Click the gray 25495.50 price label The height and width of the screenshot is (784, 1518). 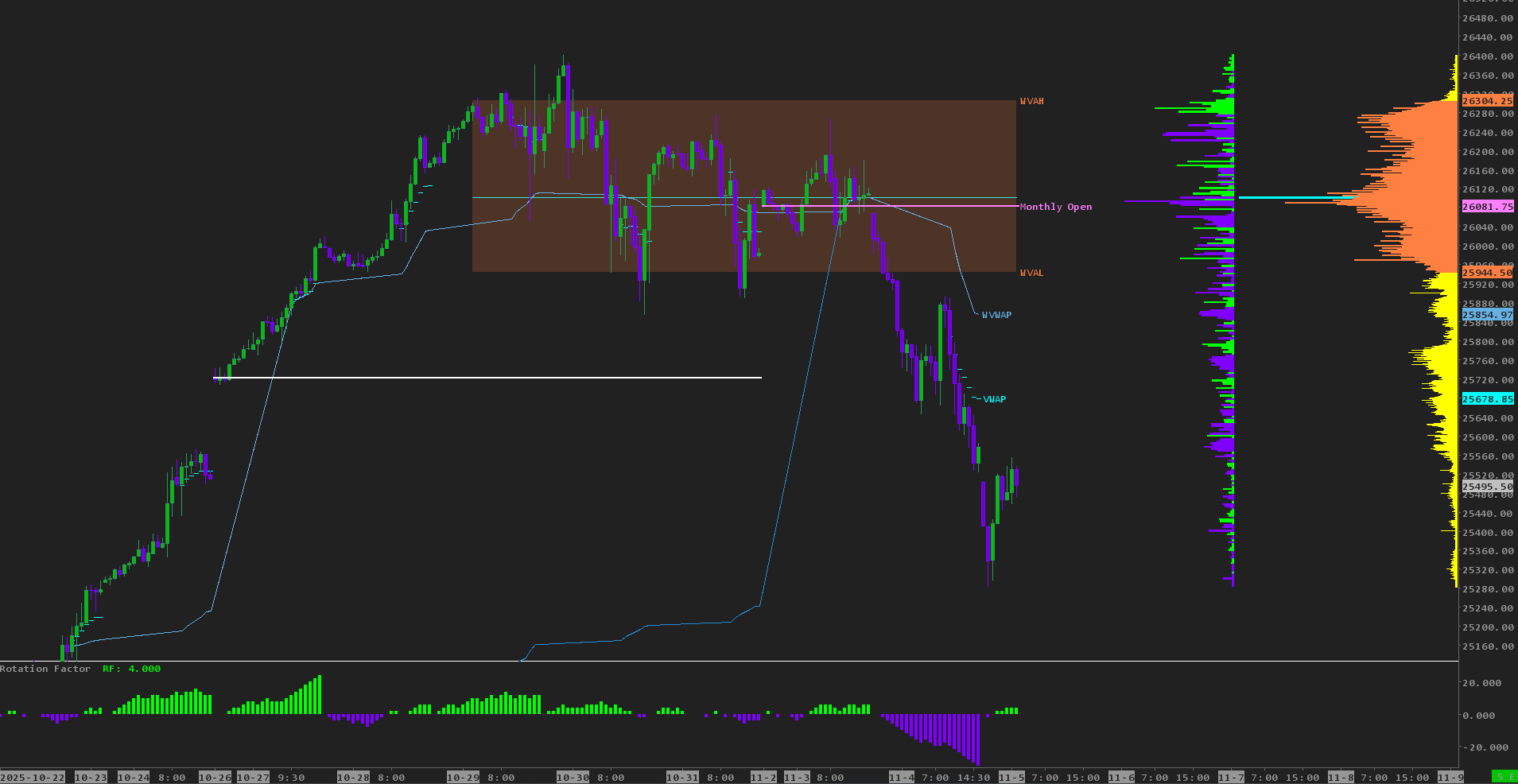(1488, 486)
